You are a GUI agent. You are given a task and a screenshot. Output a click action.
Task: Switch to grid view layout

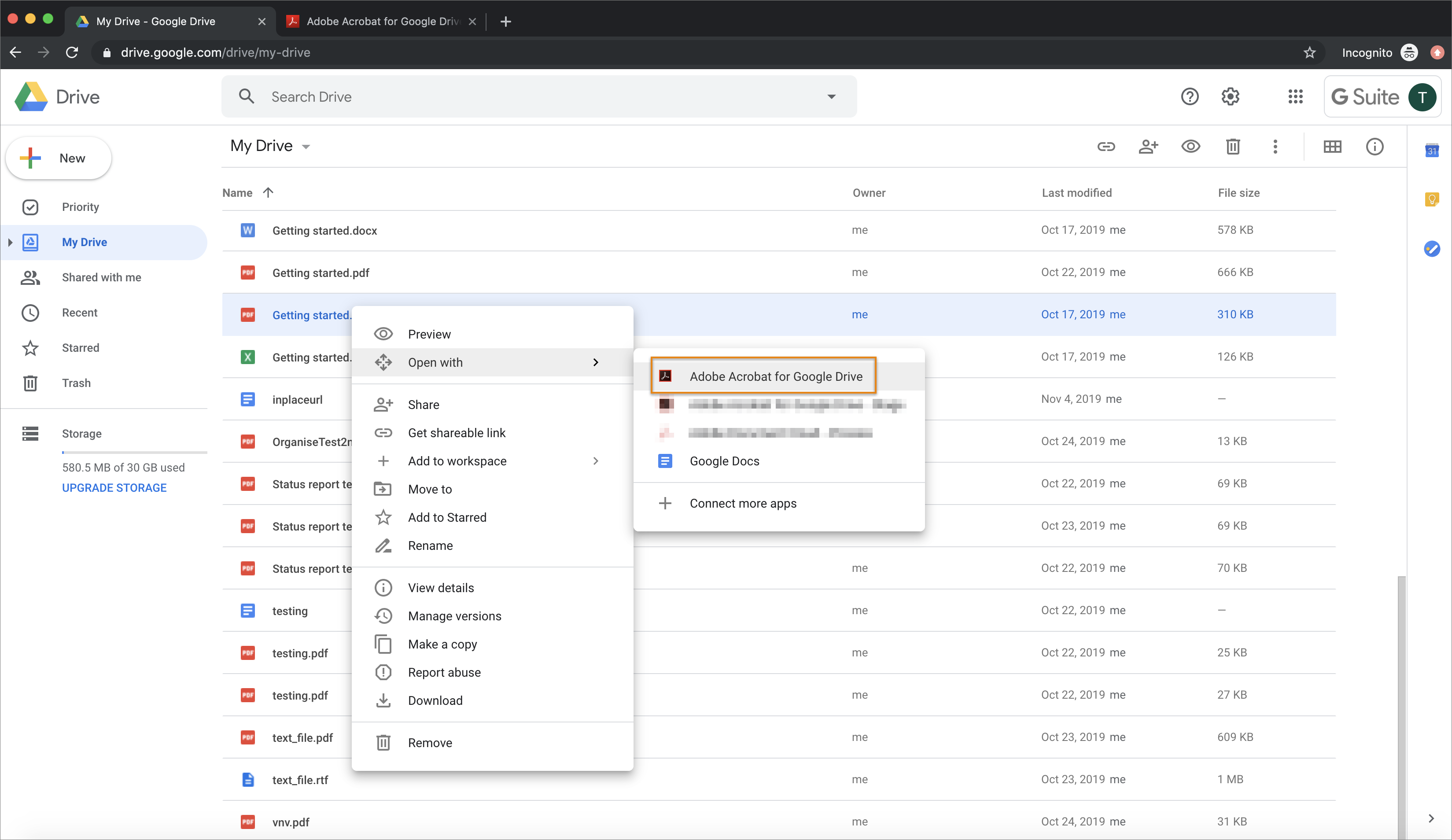coord(1332,146)
